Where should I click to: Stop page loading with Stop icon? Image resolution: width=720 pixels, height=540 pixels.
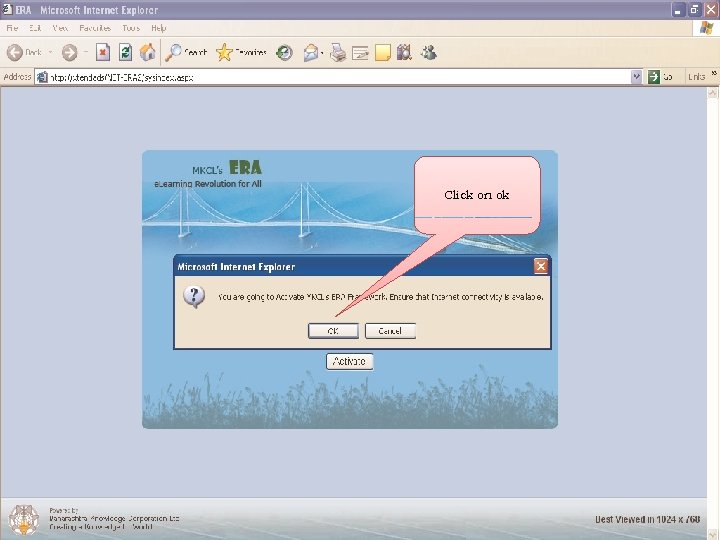coord(103,52)
